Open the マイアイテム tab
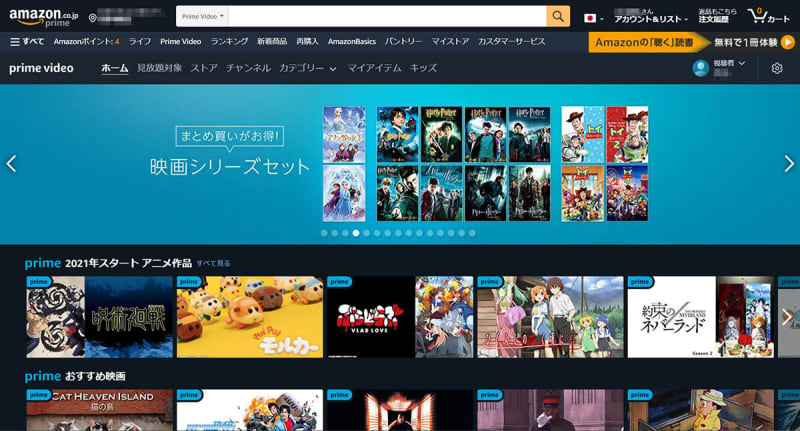 pyautogui.click(x=374, y=68)
